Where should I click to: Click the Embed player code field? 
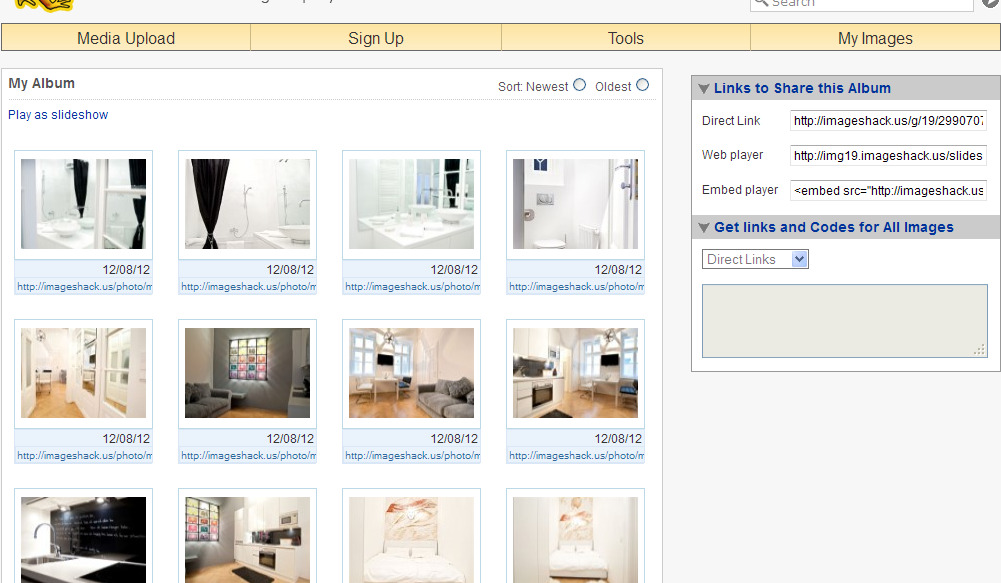click(x=888, y=190)
